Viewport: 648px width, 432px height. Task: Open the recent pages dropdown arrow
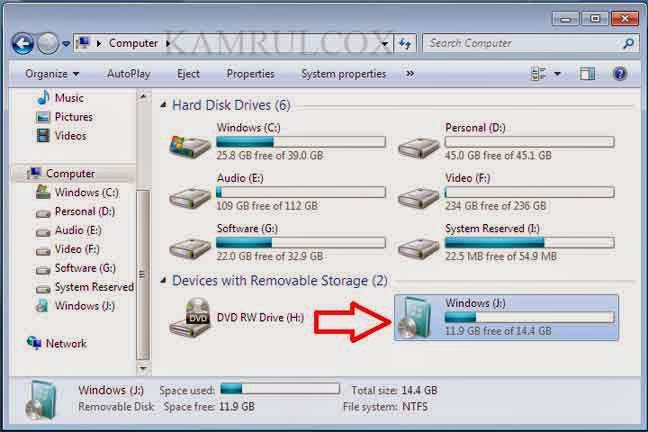point(66,43)
